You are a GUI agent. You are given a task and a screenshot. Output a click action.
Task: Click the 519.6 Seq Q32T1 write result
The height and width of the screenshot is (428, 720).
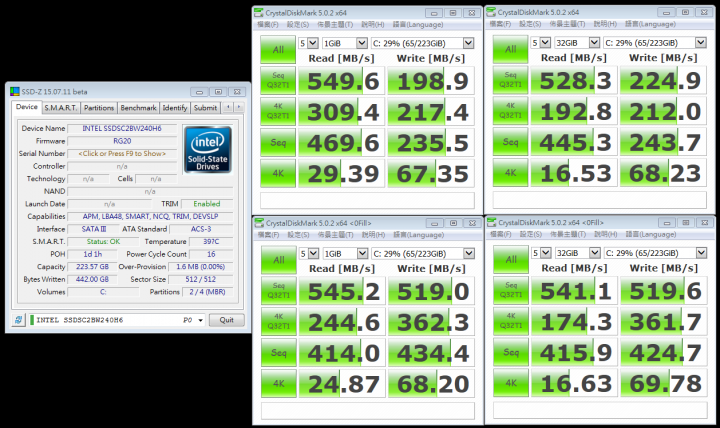664,291
